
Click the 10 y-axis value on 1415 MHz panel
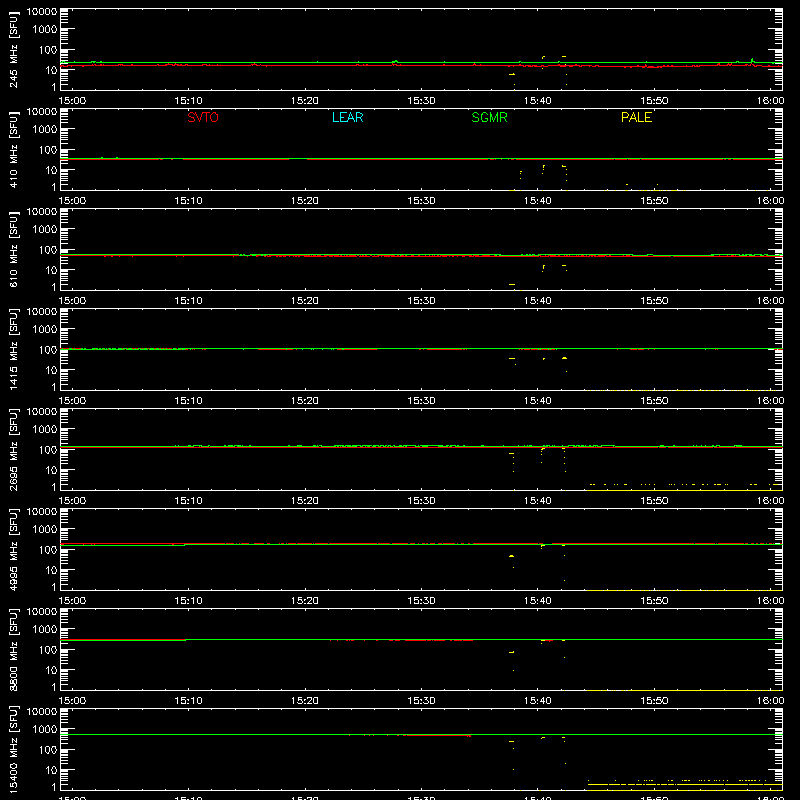(51, 370)
